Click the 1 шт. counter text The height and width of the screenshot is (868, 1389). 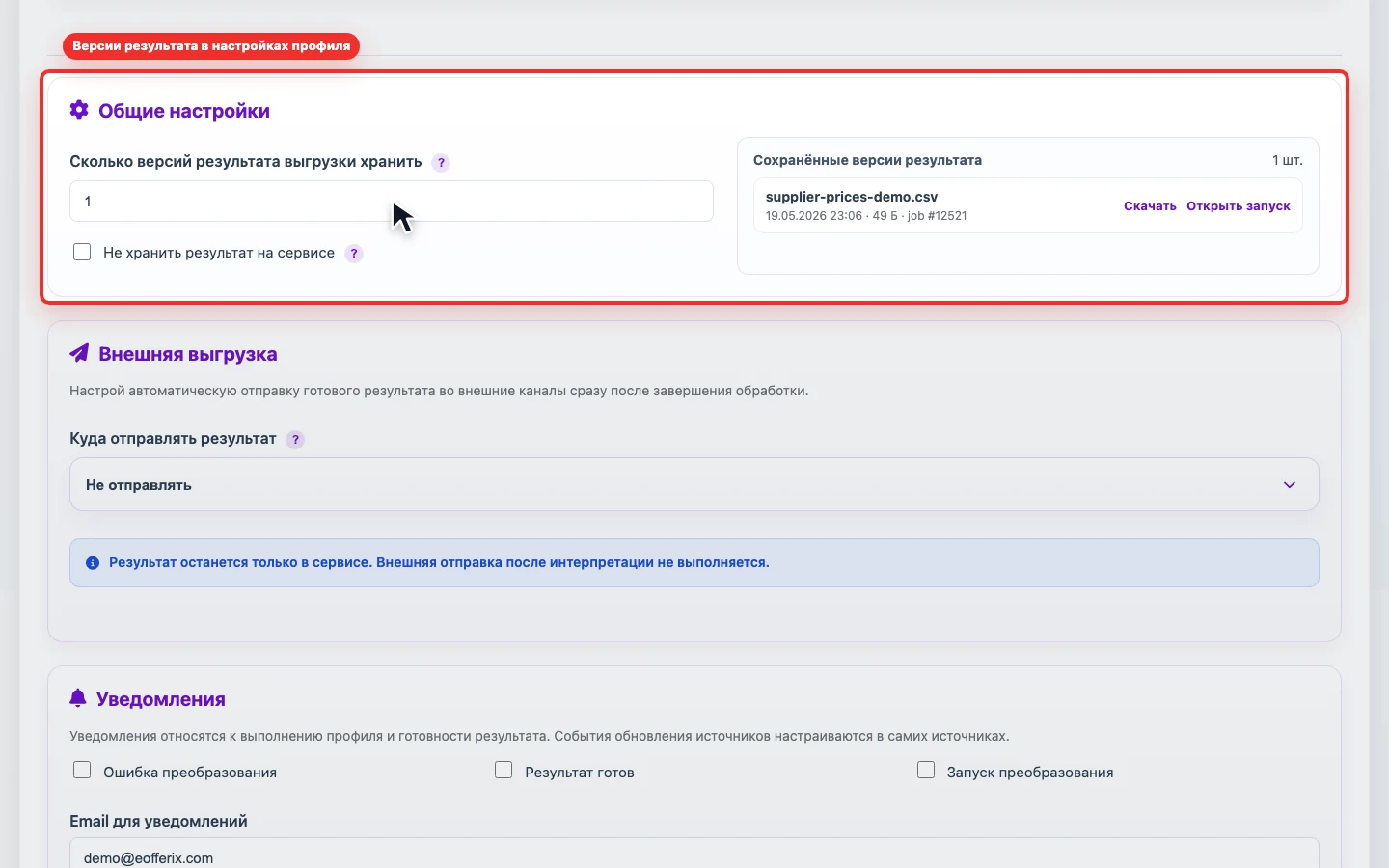(x=1288, y=160)
